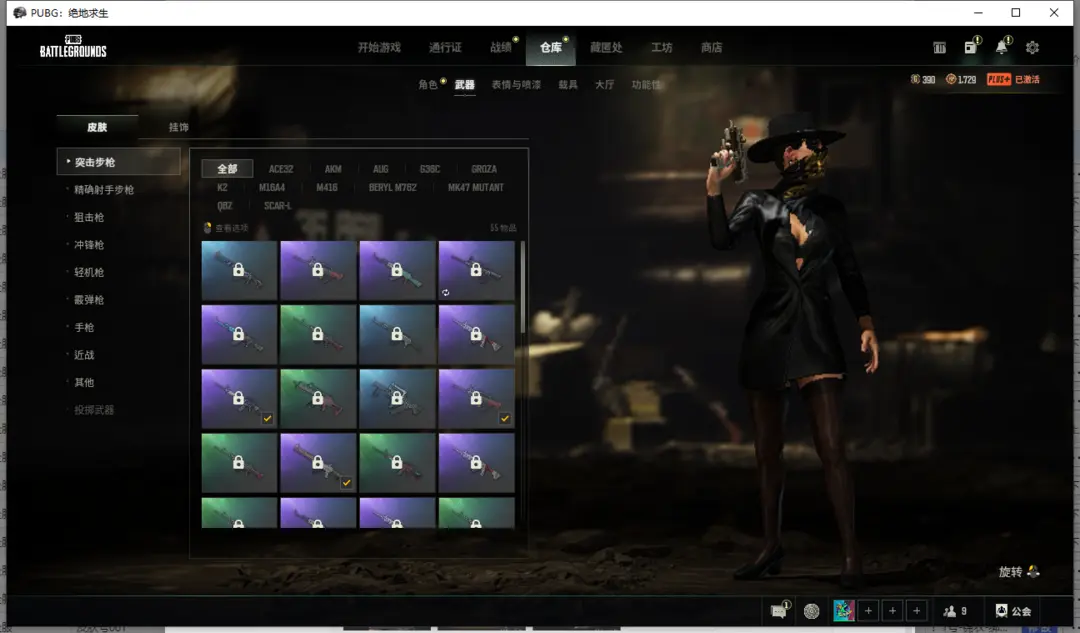Open the chat messages icon

click(779, 611)
